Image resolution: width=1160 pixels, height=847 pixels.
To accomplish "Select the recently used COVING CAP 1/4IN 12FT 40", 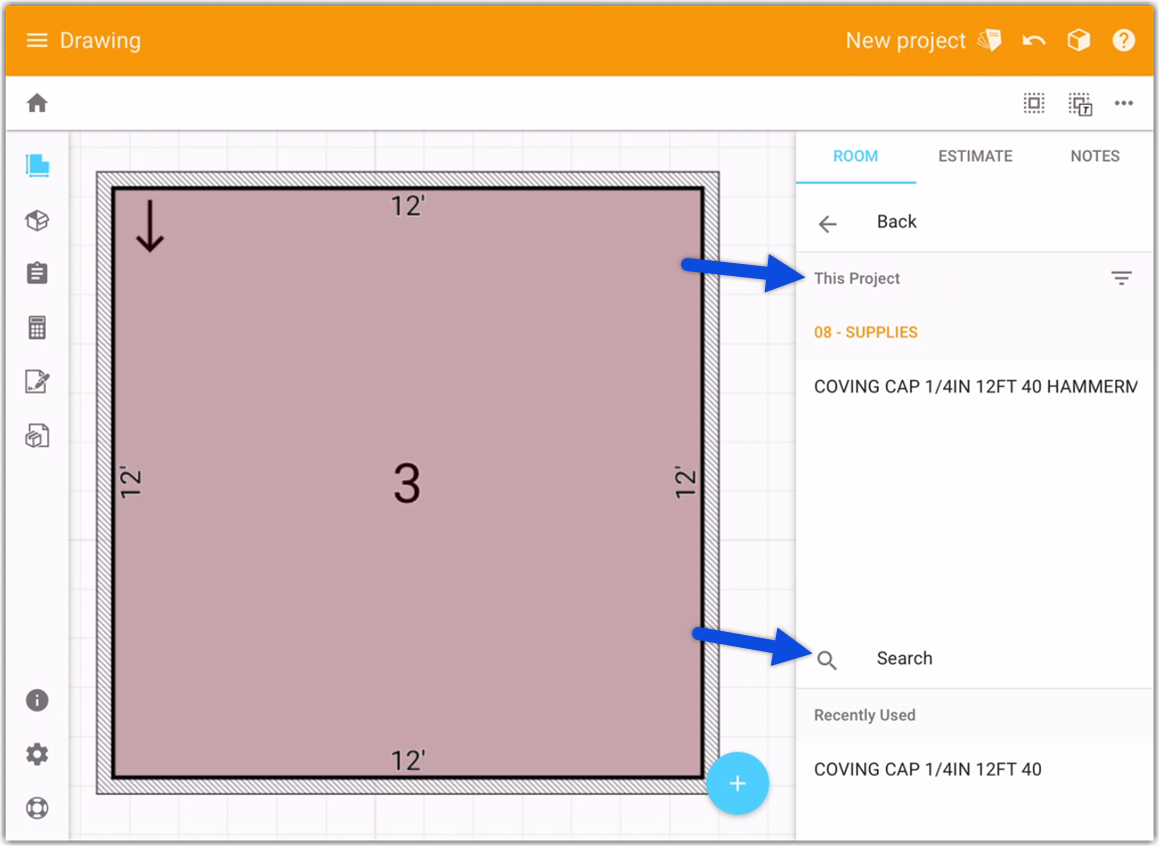I will click(974, 769).
